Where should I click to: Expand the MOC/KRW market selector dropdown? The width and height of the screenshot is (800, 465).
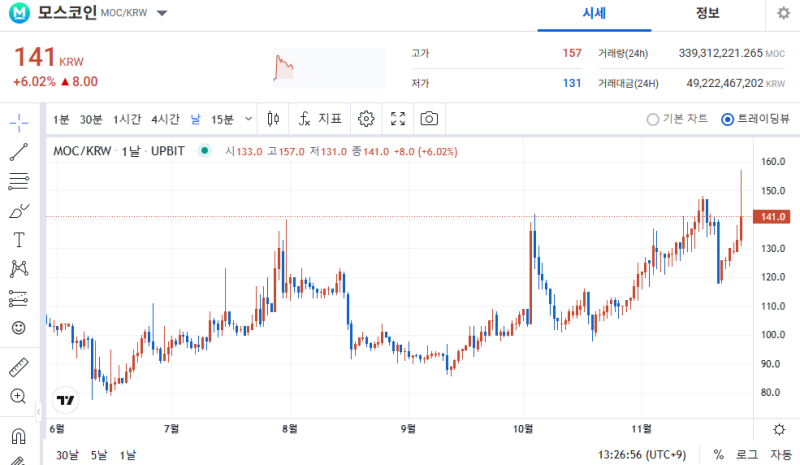point(162,13)
